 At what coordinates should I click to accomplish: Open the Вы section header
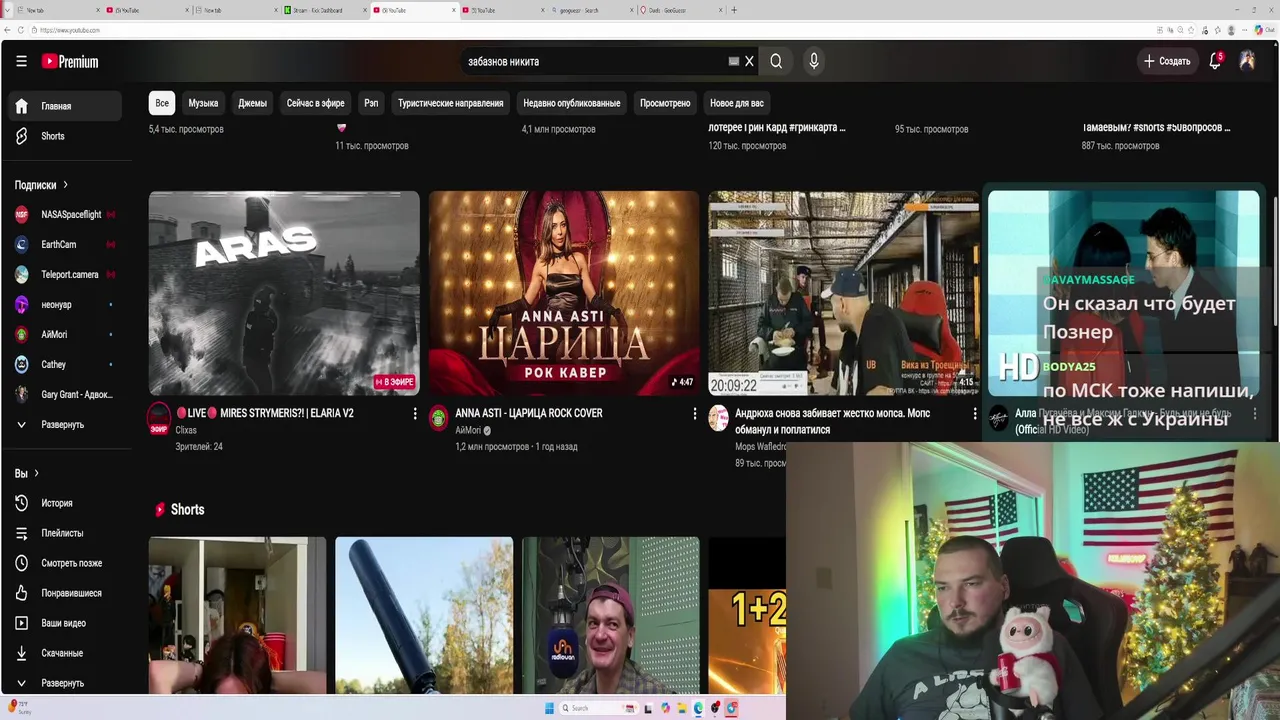pyautogui.click(x=27, y=473)
